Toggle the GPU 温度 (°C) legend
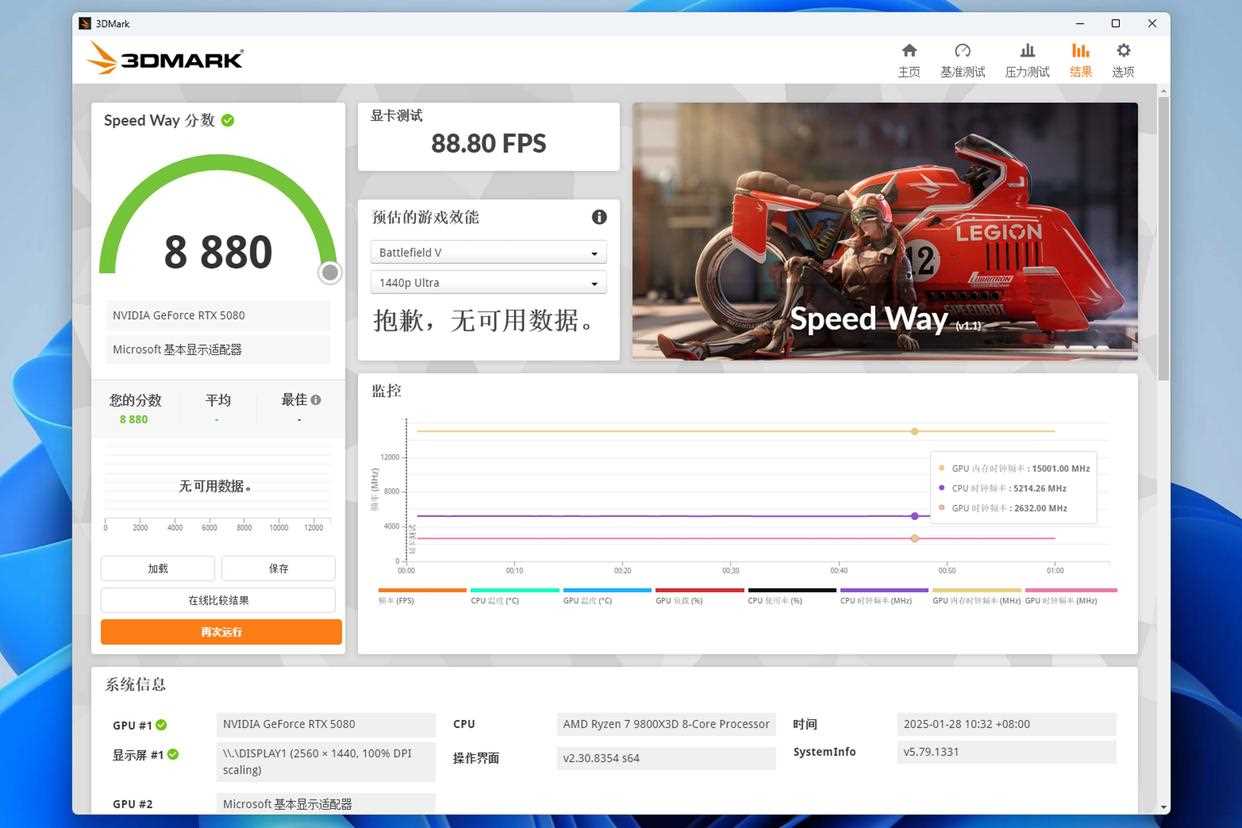This screenshot has height=828, width=1242. 607,595
